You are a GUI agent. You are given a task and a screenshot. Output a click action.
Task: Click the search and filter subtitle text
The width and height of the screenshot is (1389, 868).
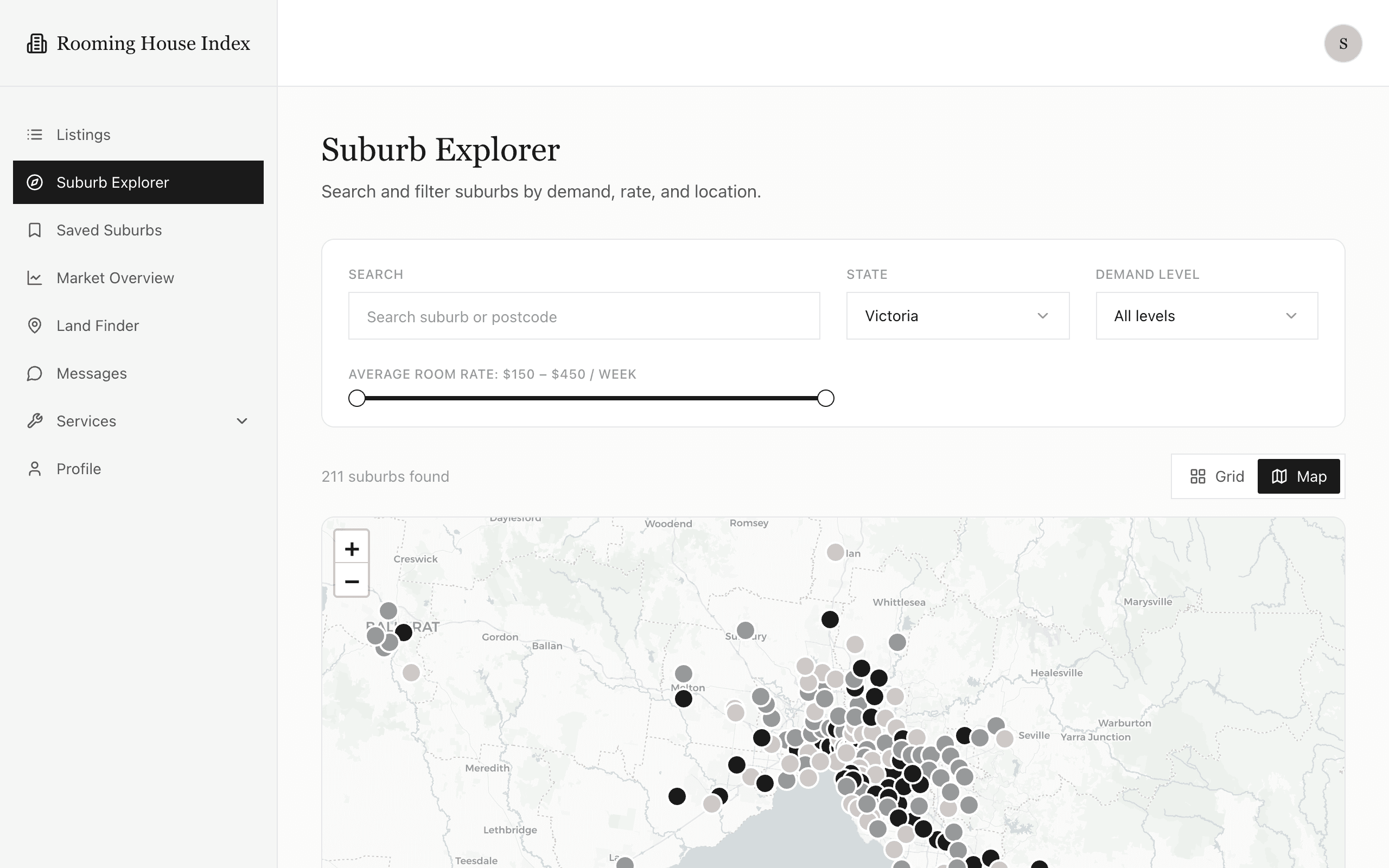540,192
